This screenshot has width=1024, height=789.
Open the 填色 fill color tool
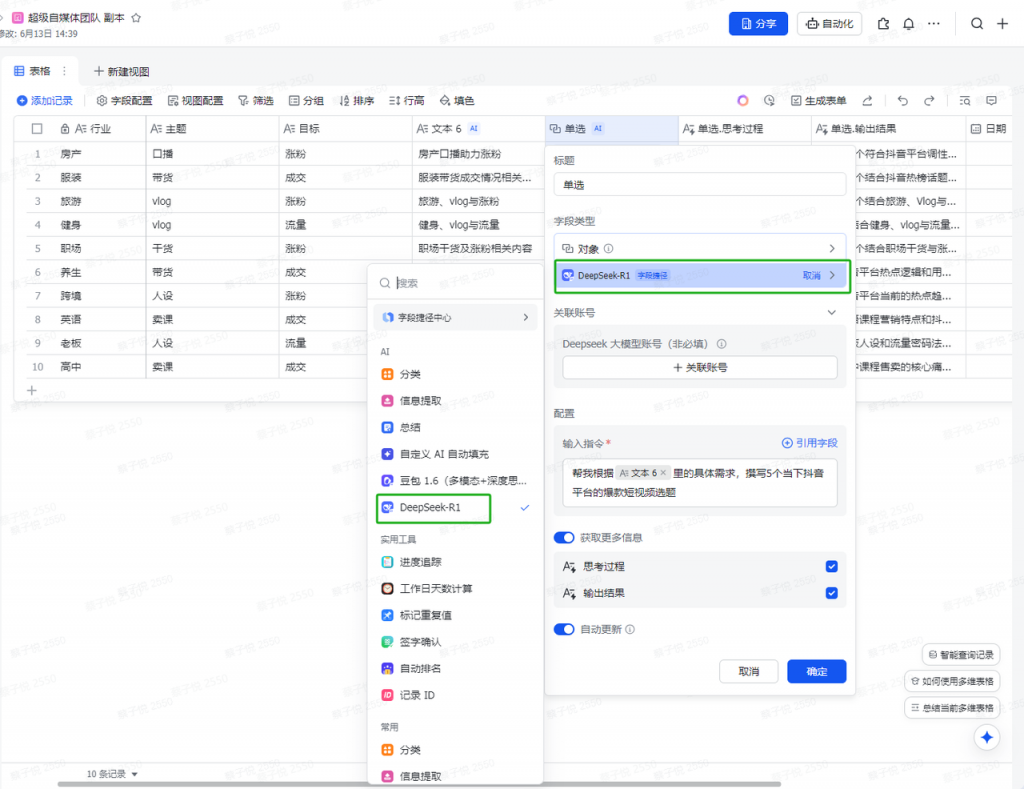pyautogui.click(x=457, y=101)
